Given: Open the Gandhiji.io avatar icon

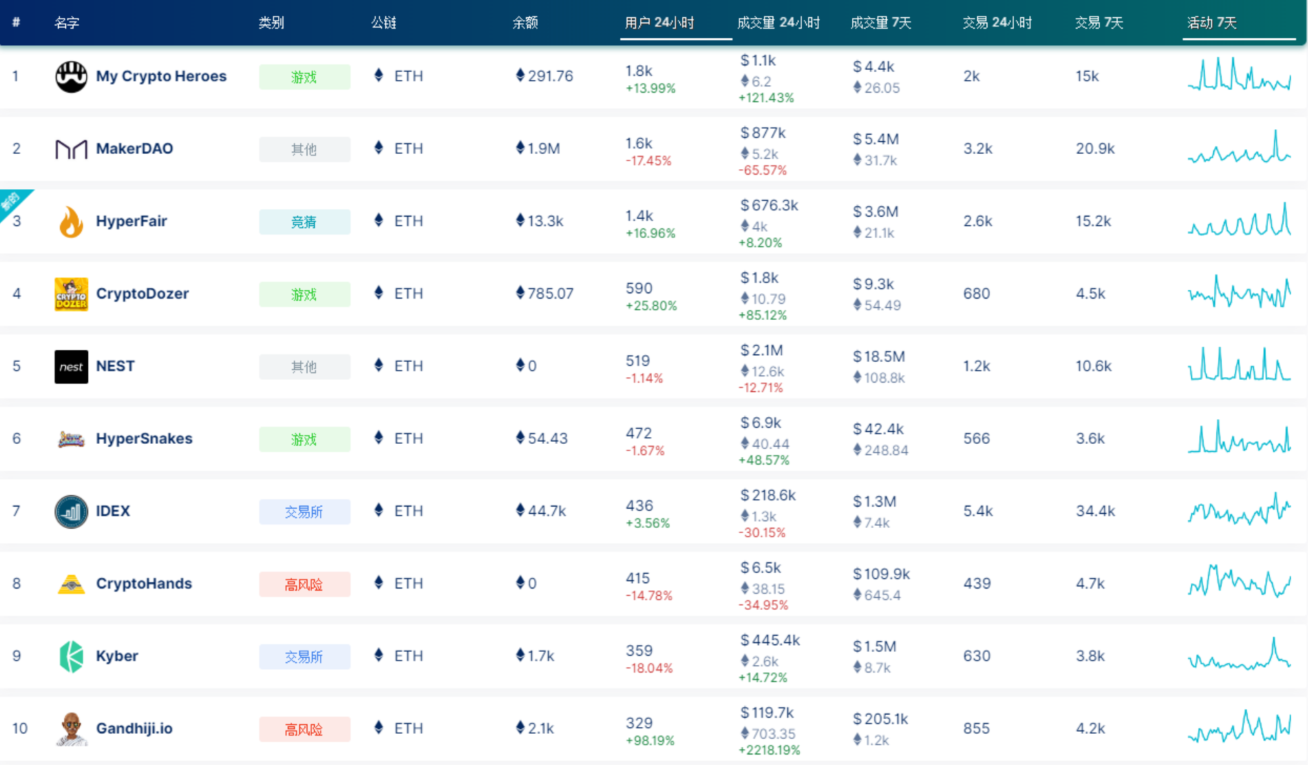Looking at the screenshot, I should (x=71, y=729).
